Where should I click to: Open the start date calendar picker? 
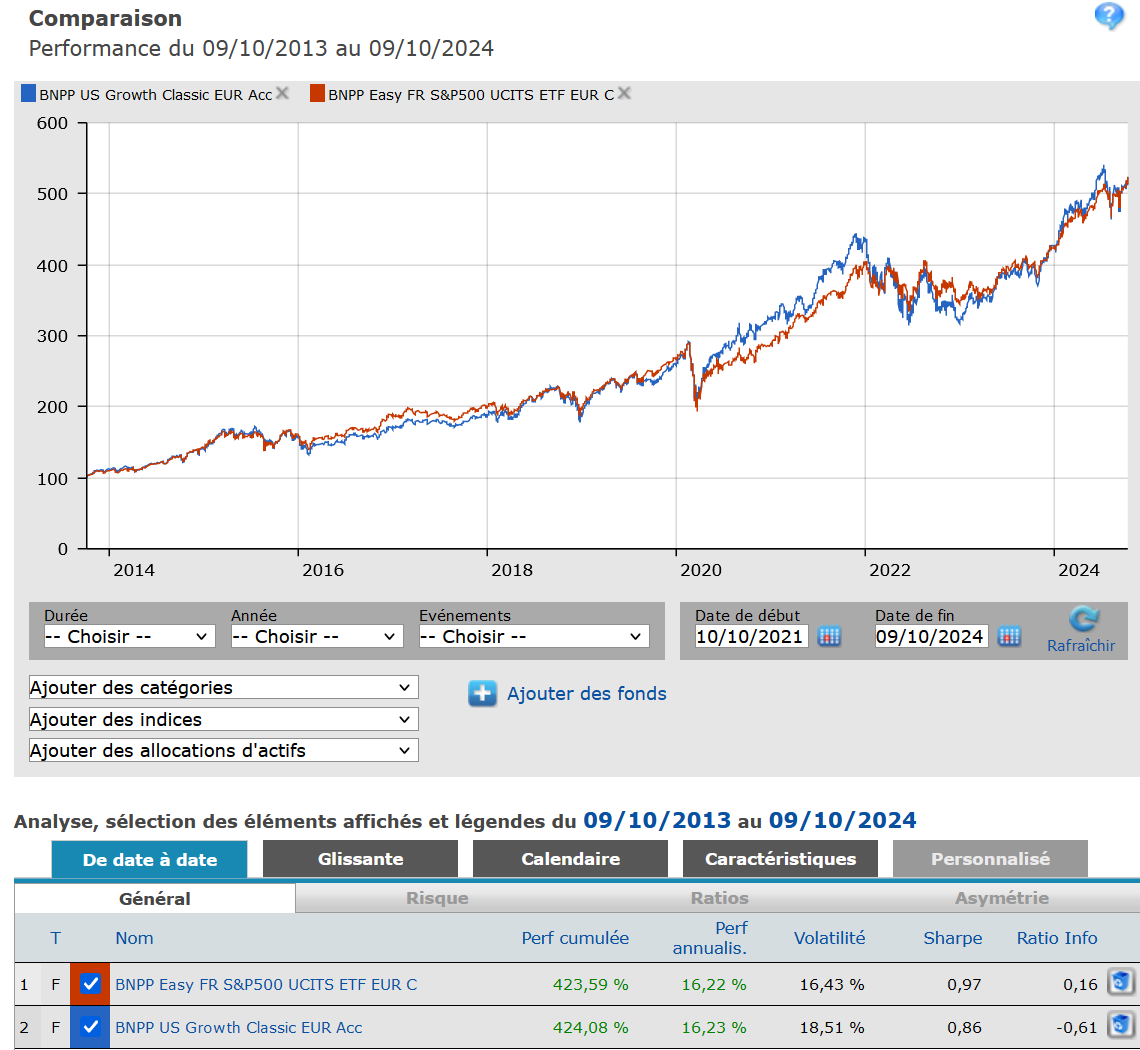tap(829, 636)
